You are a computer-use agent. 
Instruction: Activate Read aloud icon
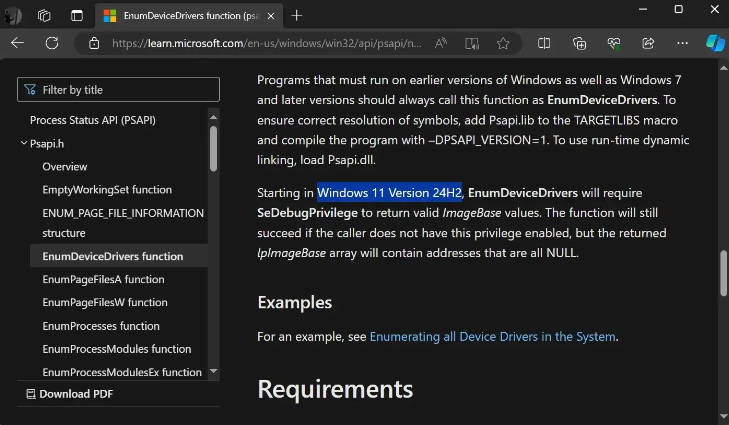click(x=441, y=43)
